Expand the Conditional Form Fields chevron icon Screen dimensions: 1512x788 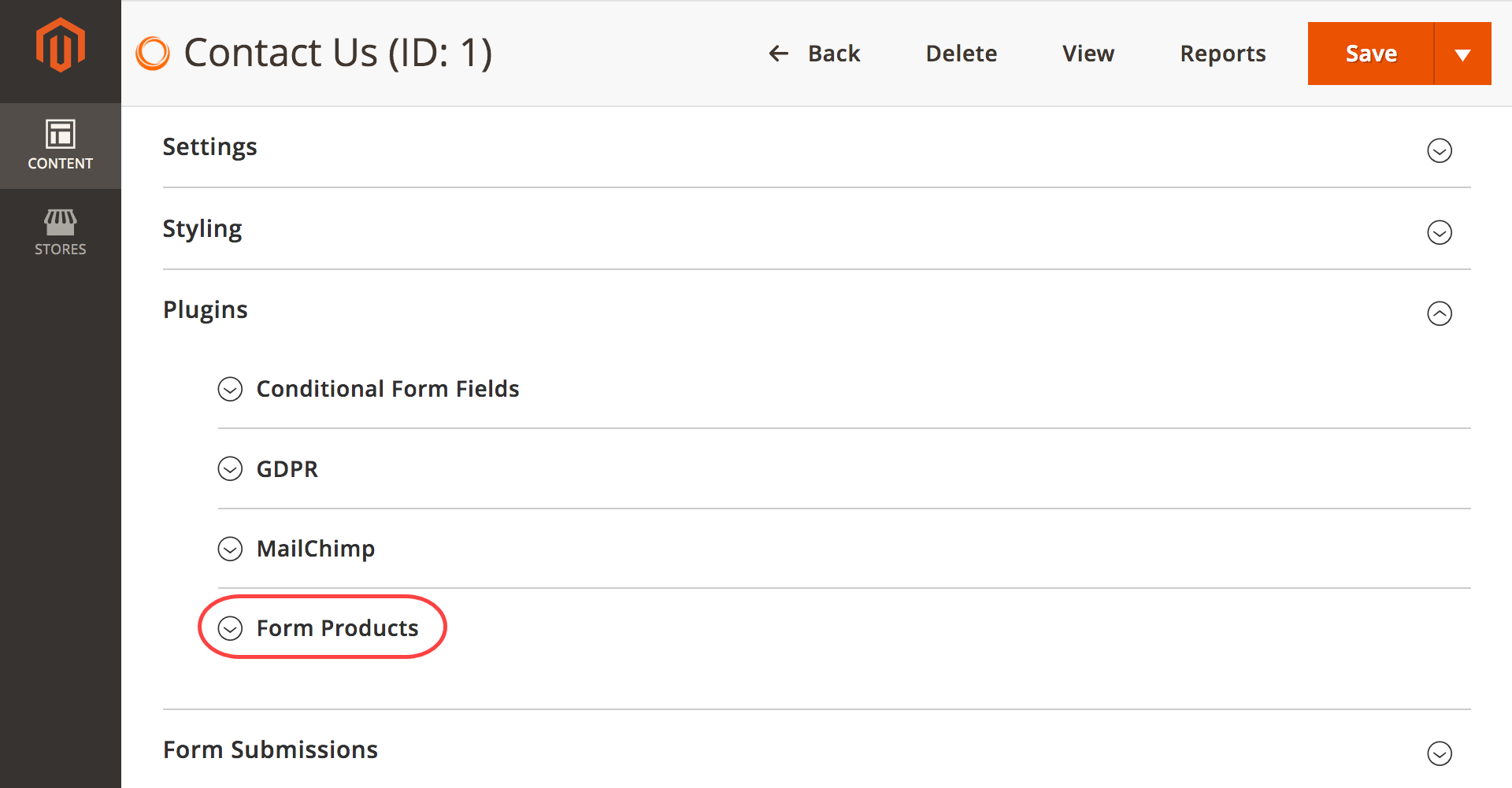[x=230, y=389]
